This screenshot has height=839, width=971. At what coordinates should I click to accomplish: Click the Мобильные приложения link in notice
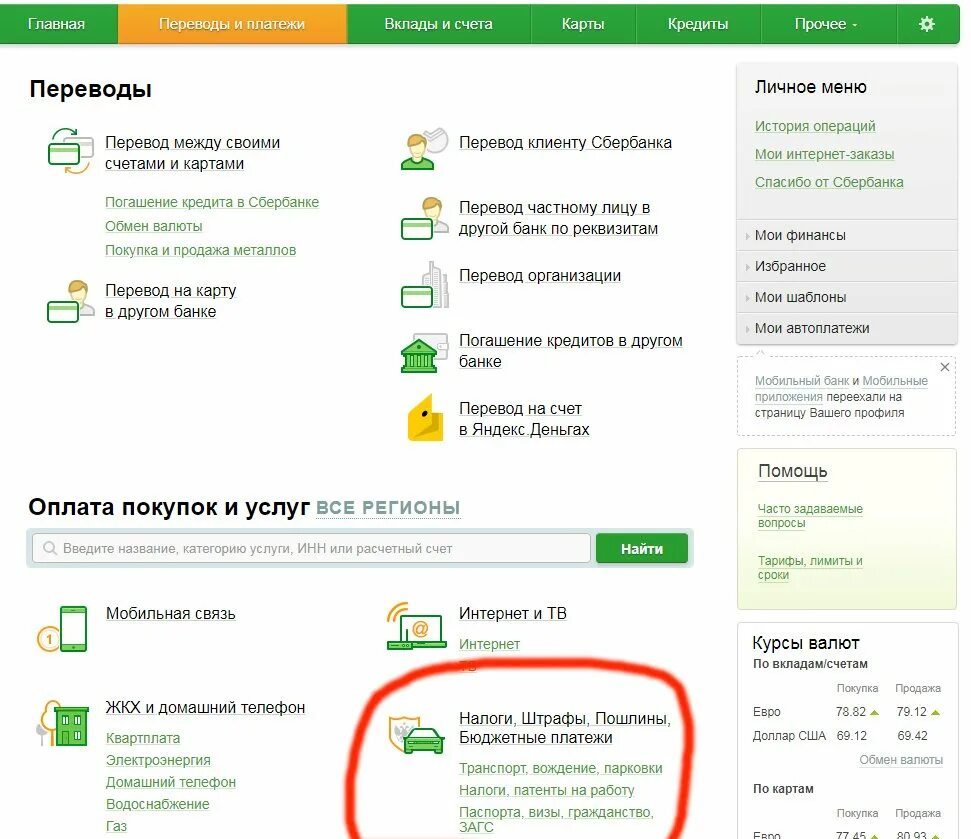click(841, 389)
